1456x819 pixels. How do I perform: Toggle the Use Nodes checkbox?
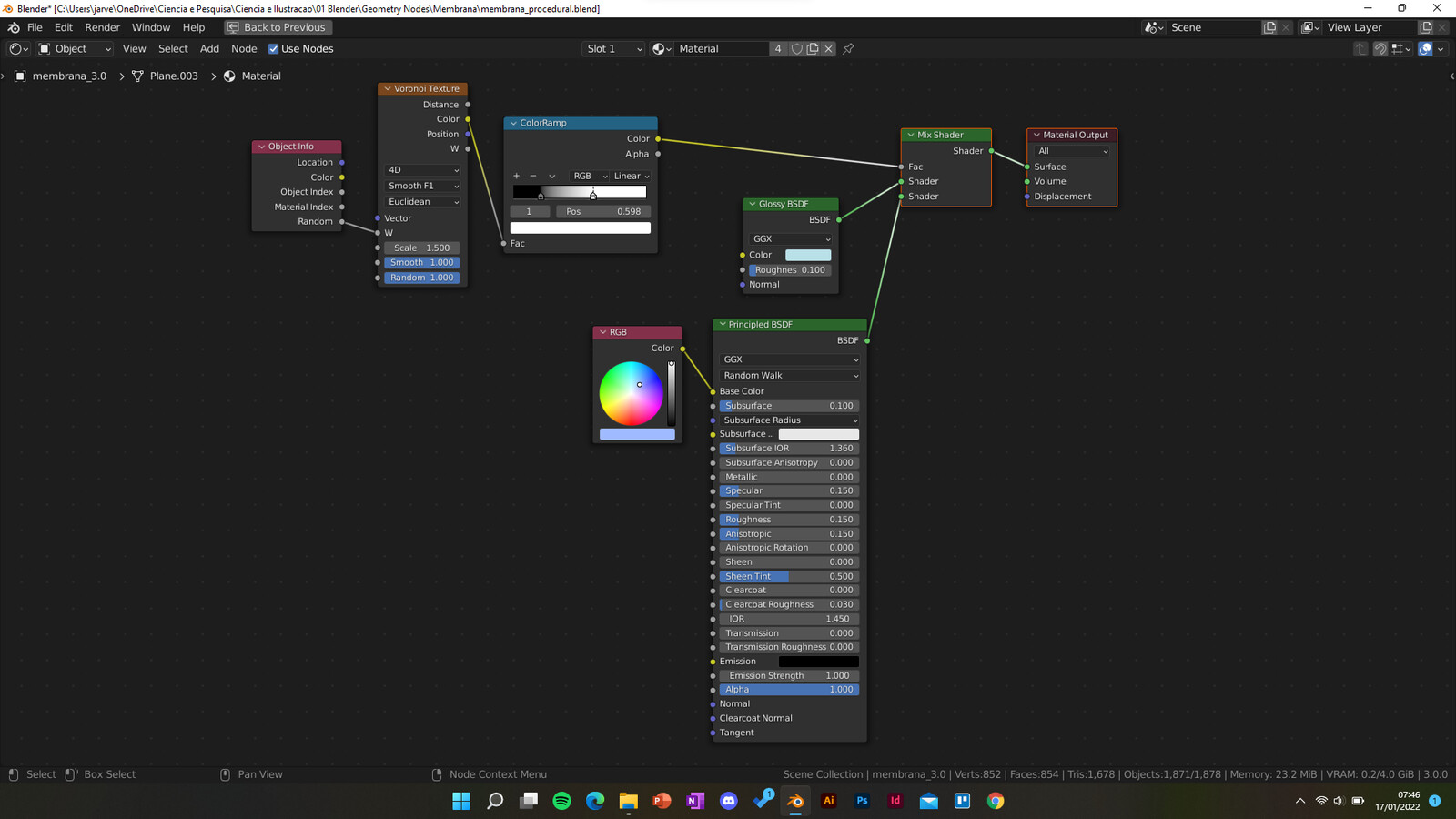pos(273,49)
